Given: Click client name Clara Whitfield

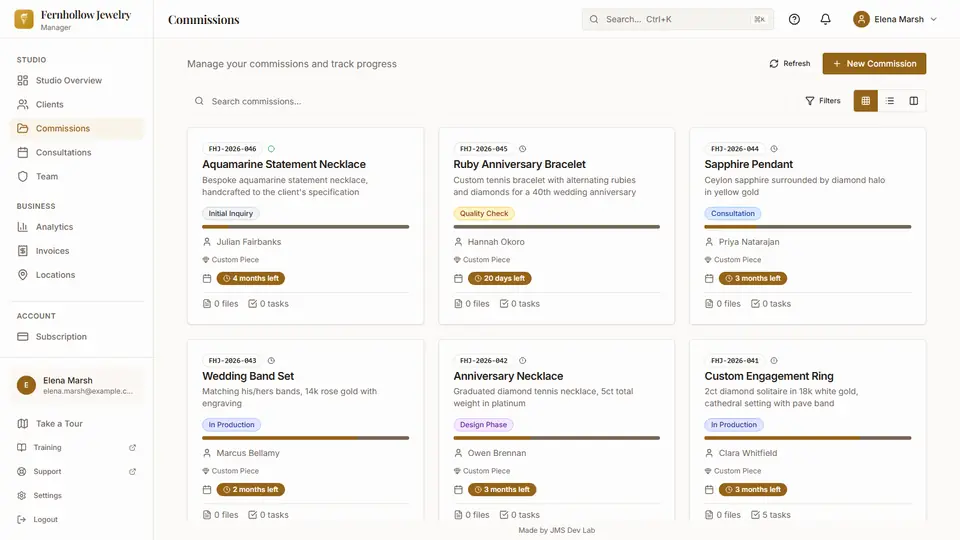Looking at the screenshot, I should (x=748, y=453).
